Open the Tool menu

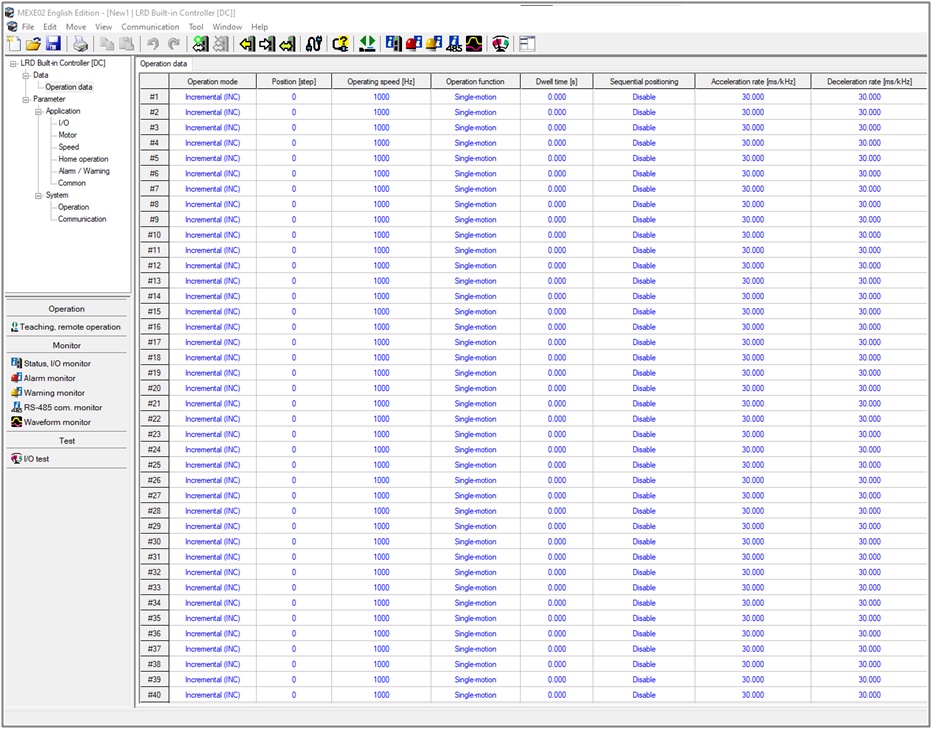(196, 27)
